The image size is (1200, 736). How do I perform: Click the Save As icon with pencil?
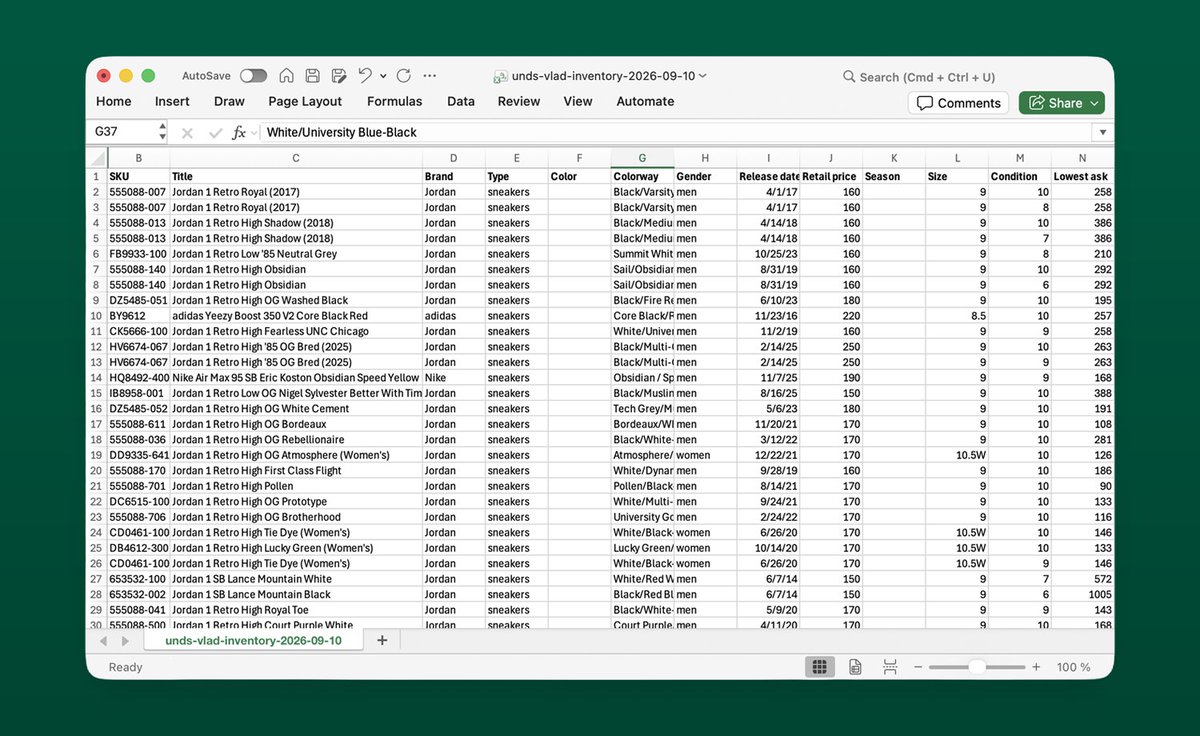pos(339,76)
